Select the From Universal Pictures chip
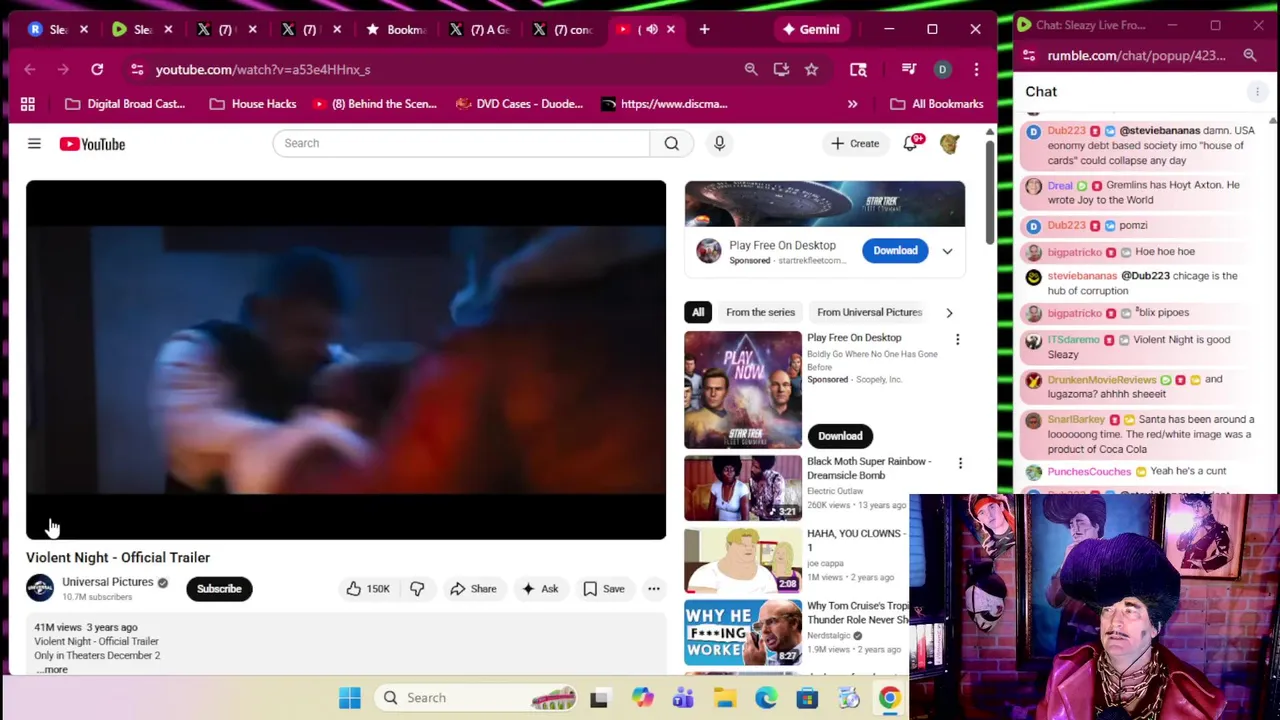The image size is (1280, 720). pos(869,313)
